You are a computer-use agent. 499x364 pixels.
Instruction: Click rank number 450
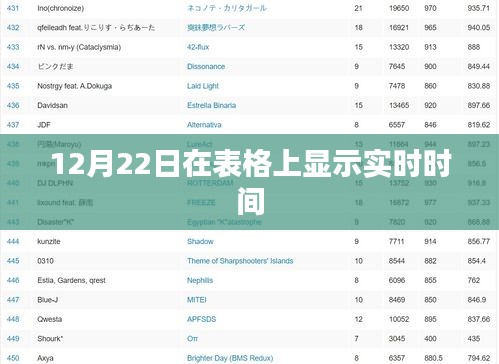pos(13,358)
